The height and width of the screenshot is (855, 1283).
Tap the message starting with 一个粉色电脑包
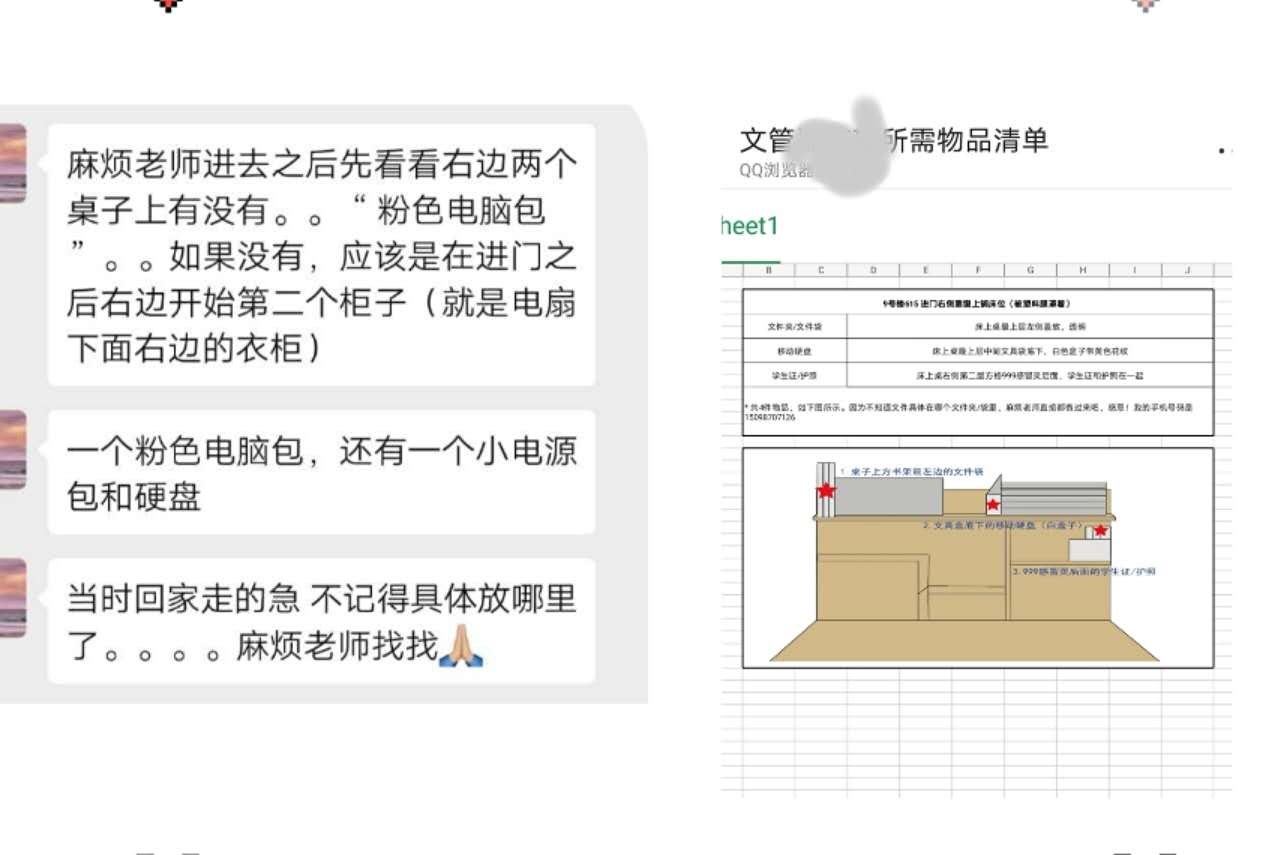click(x=321, y=472)
